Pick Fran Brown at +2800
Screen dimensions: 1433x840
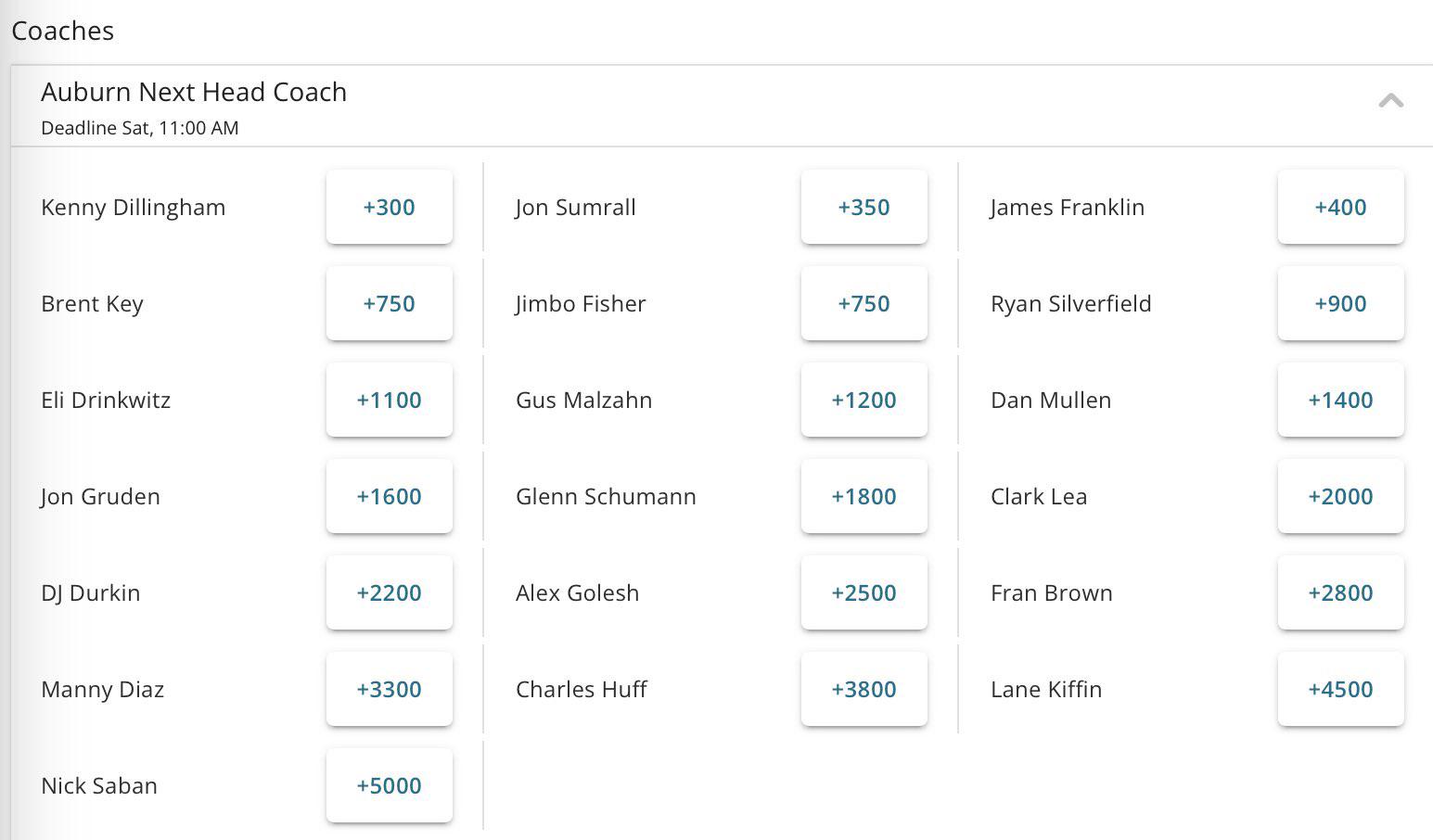tap(1340, 592)
